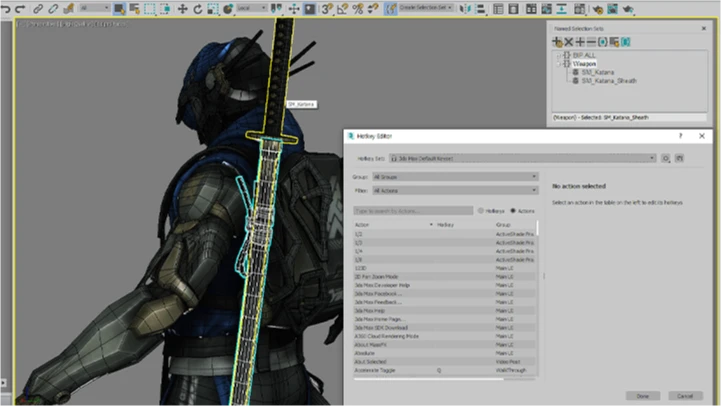Image resolution: width=721 pixels, height=406 pixels.
Task: Sort the list by the Action column header
Action: [394, 225]
